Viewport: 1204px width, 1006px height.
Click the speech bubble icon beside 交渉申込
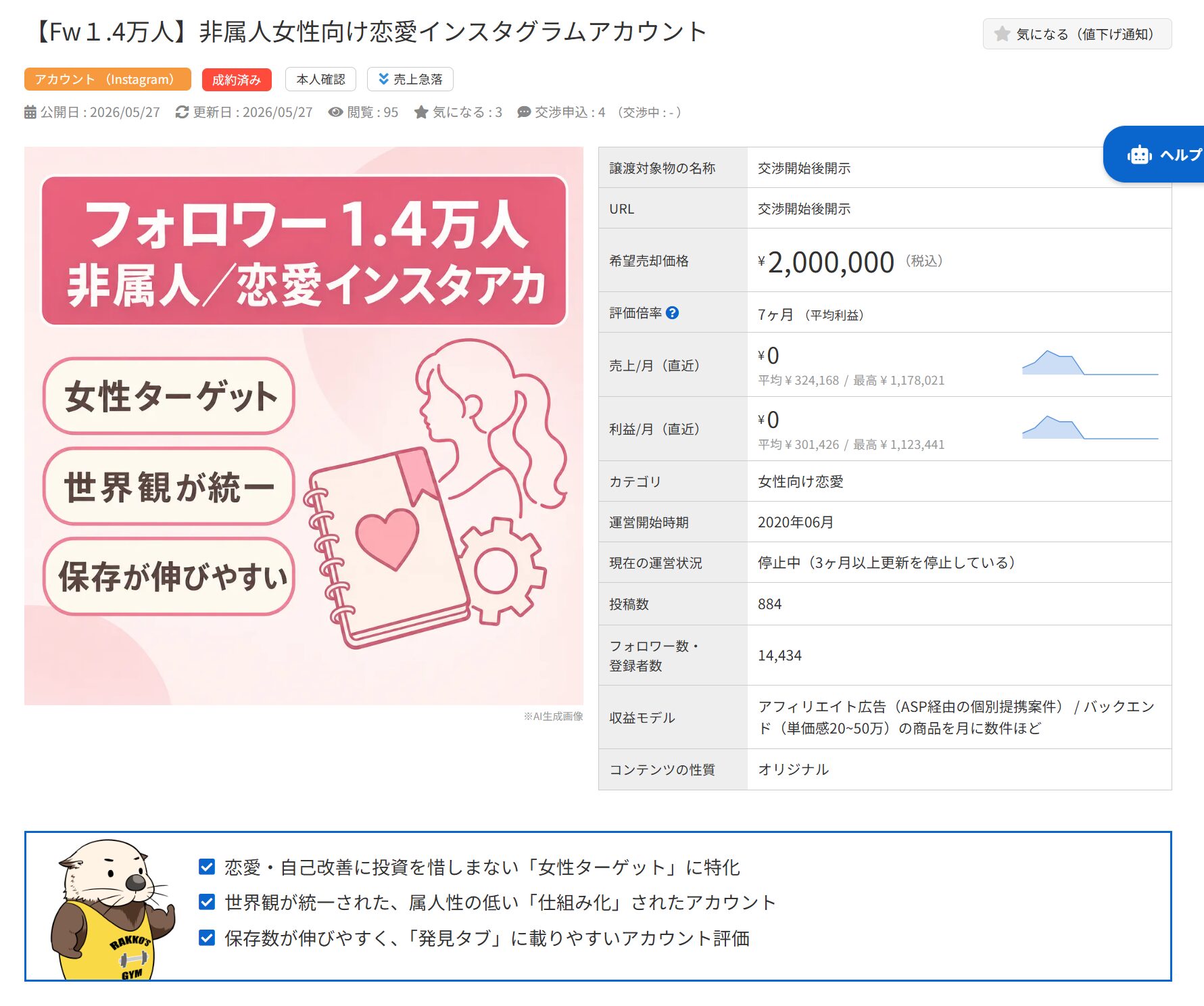[524, 112]
